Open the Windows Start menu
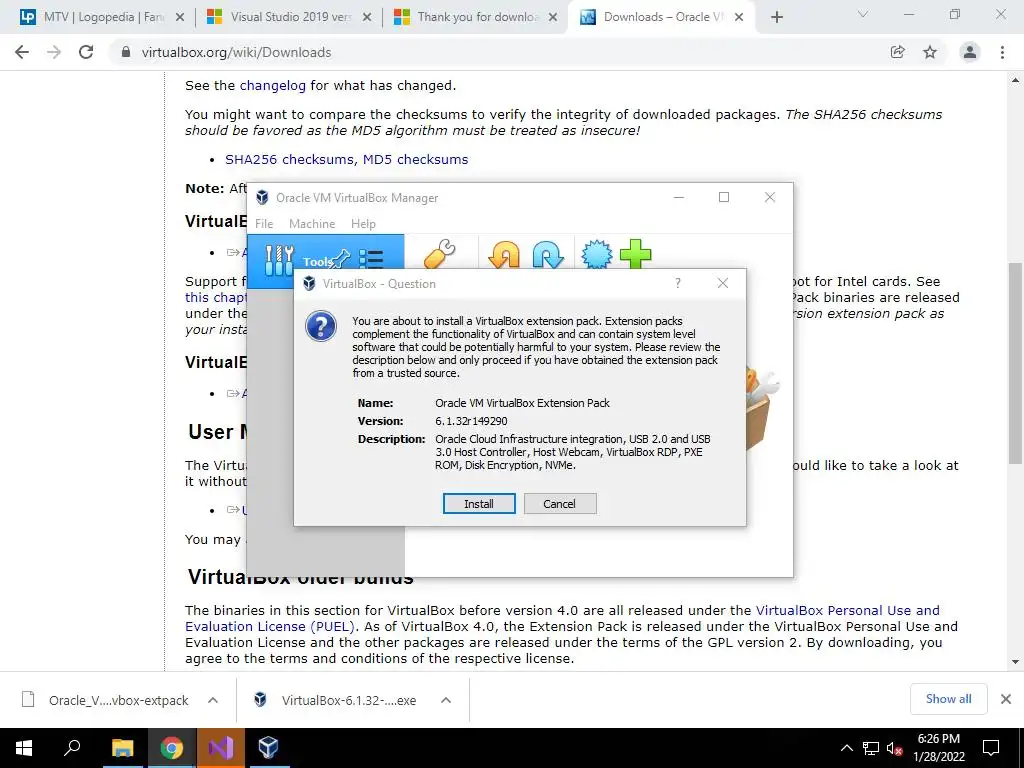The image size is (1024, 768). point(24,748)
